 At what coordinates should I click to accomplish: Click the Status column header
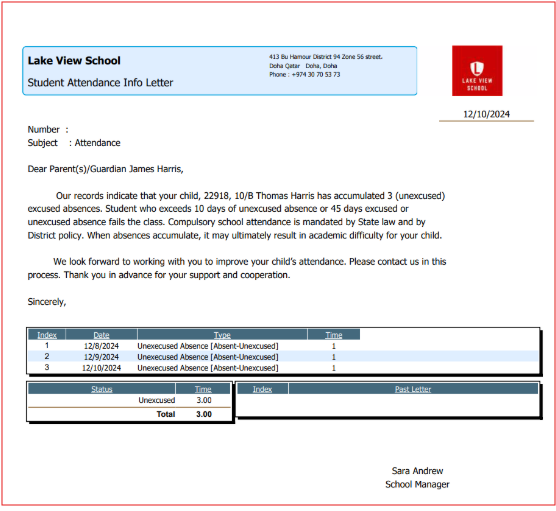(102, 389)
